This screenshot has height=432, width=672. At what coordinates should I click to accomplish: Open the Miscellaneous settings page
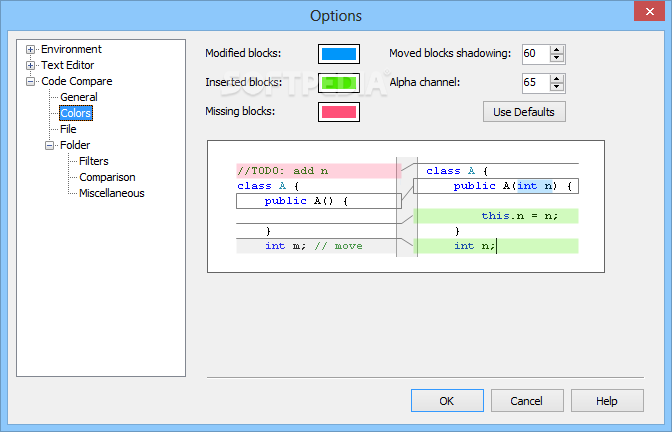[x=112, y=193]
